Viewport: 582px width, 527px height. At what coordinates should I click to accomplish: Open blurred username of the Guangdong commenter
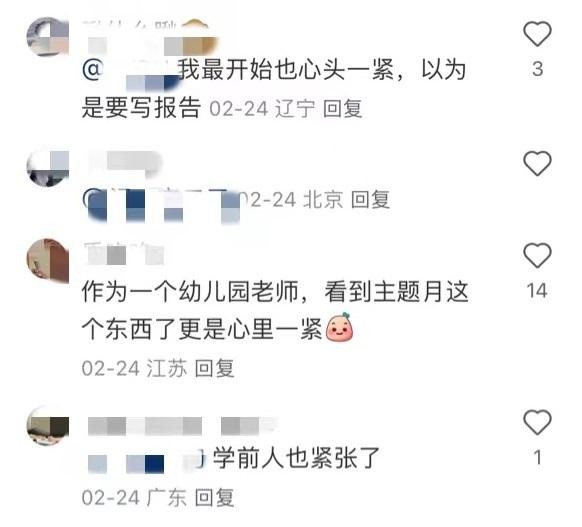click(x=183, y=425)
